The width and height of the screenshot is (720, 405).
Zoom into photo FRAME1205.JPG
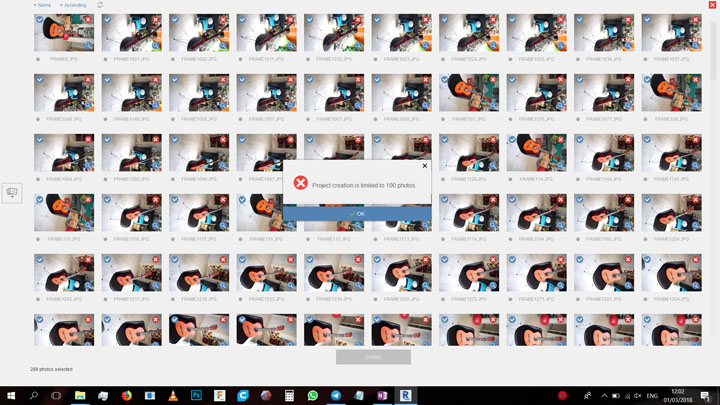tap(88, 286)
